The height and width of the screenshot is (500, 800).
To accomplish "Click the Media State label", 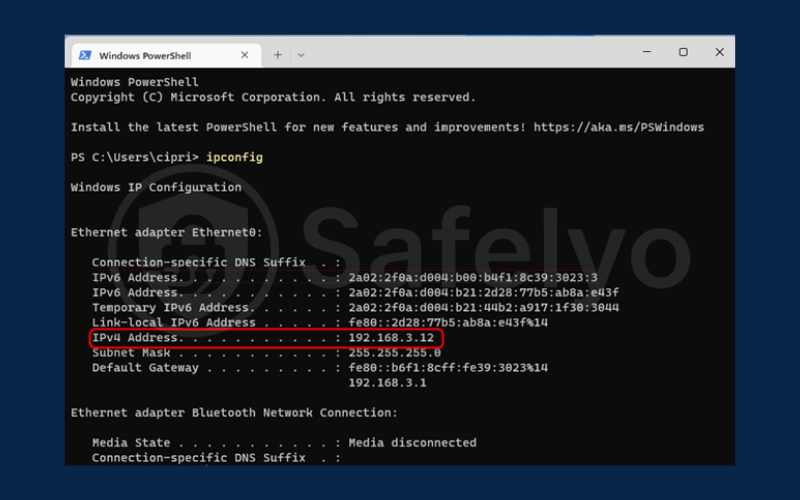I will pyautogui.click(x=131, y=443).
